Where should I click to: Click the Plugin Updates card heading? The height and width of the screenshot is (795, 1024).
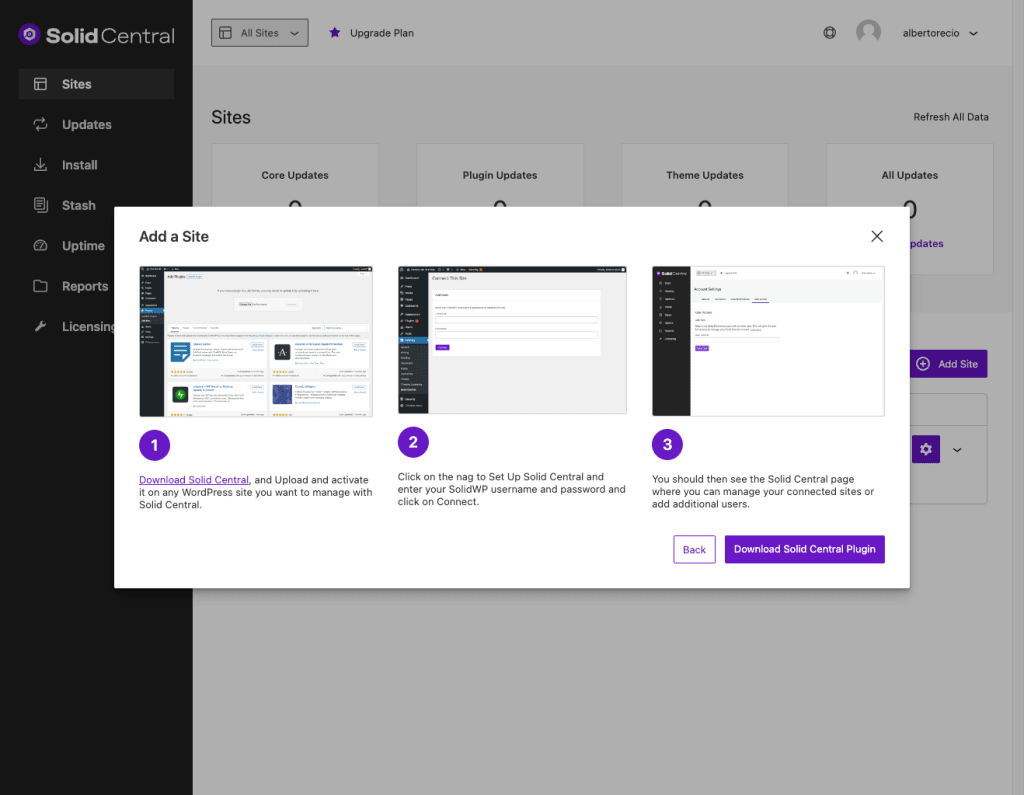point(500,175)
